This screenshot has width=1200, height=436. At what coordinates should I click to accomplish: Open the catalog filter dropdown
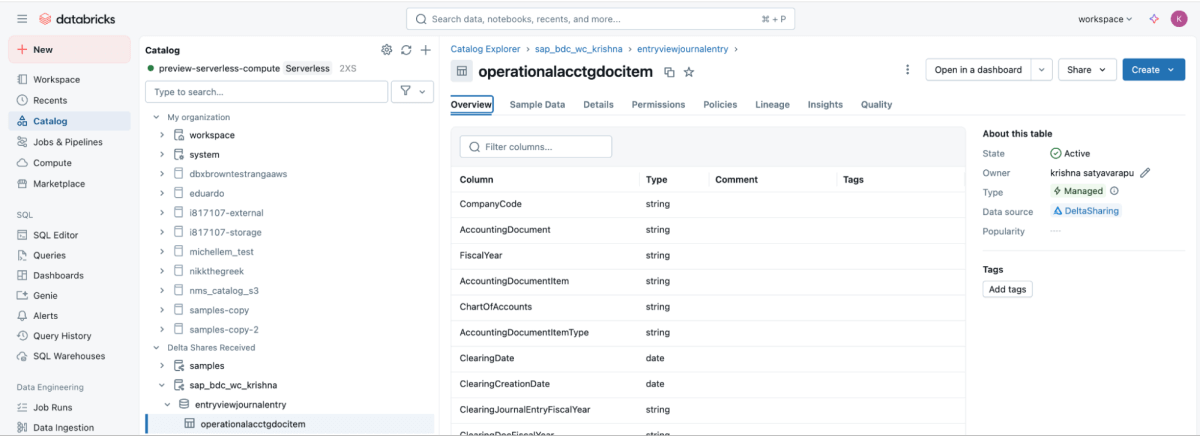click(x=411, y=92)
